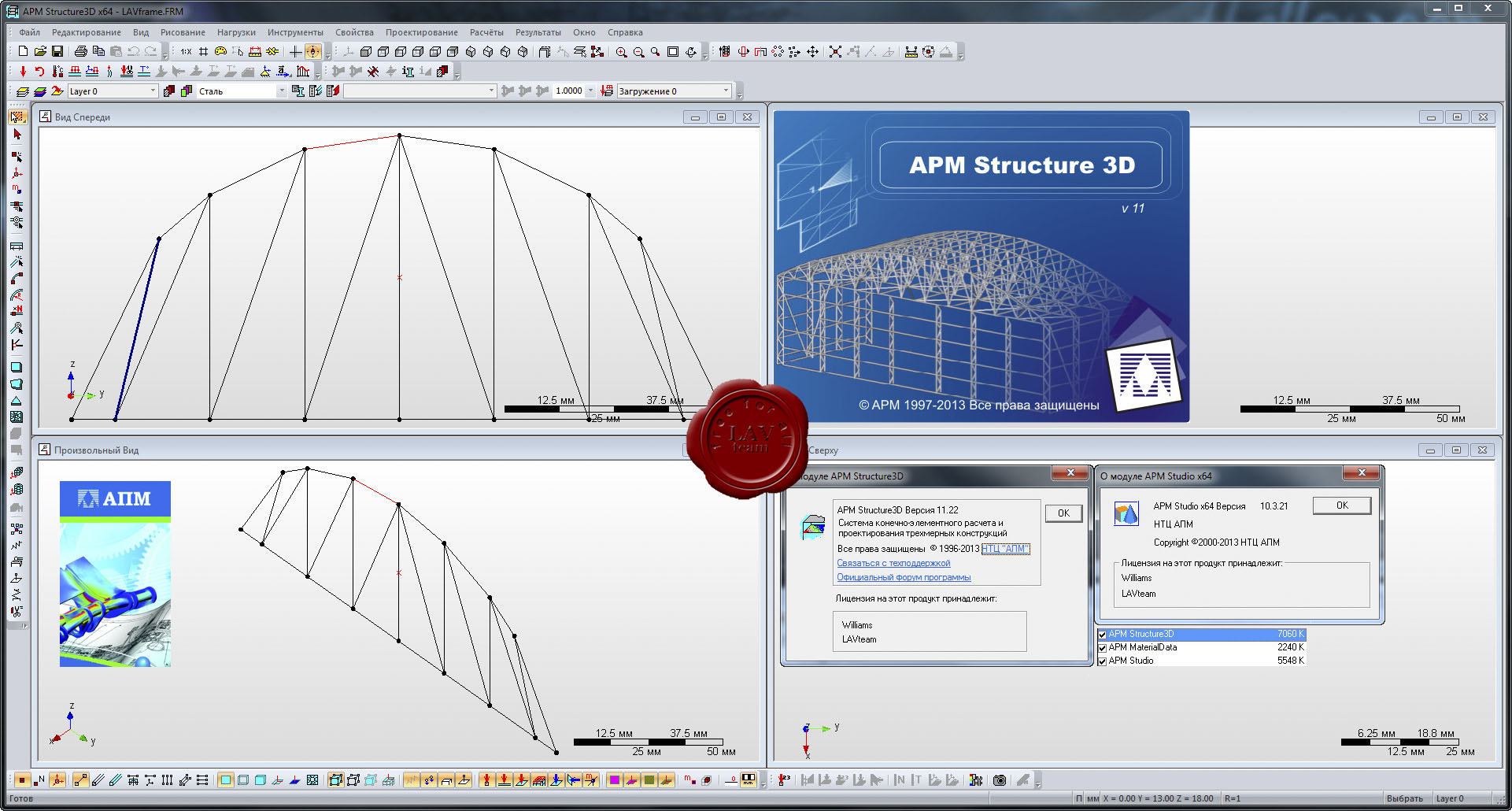Select the APM MaterialData list row

(1201, 647)
